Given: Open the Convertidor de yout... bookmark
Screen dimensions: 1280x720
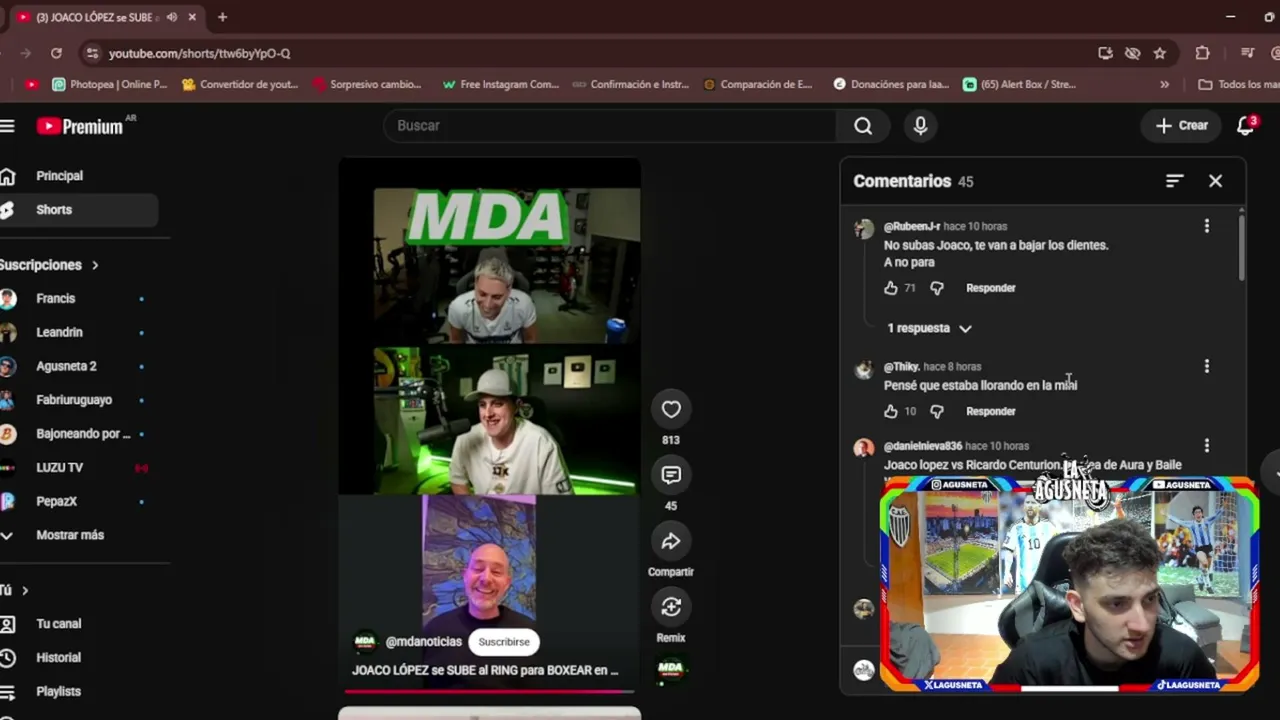Looking at the screenshot, I should [x=240, y=85].
